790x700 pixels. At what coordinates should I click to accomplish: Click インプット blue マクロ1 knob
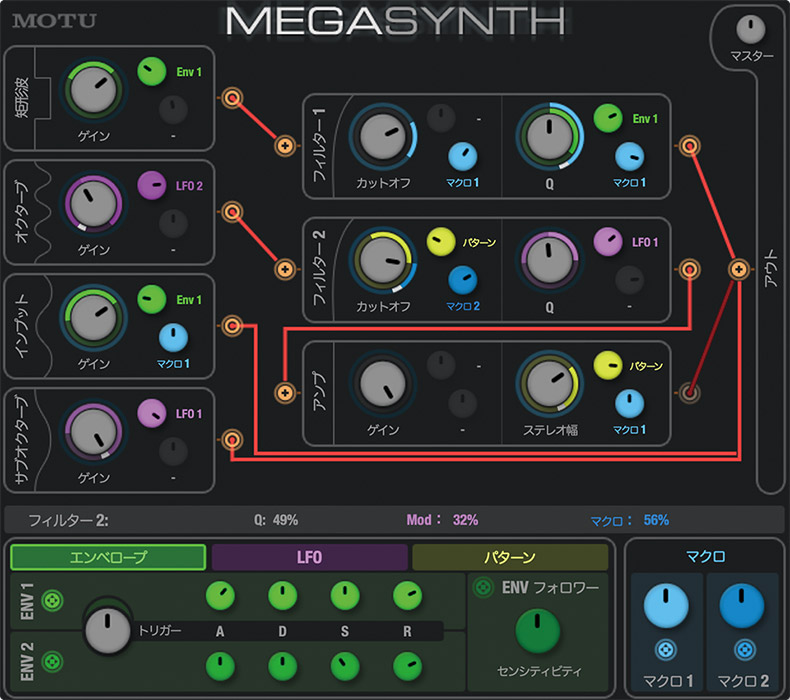click(173, 338)
